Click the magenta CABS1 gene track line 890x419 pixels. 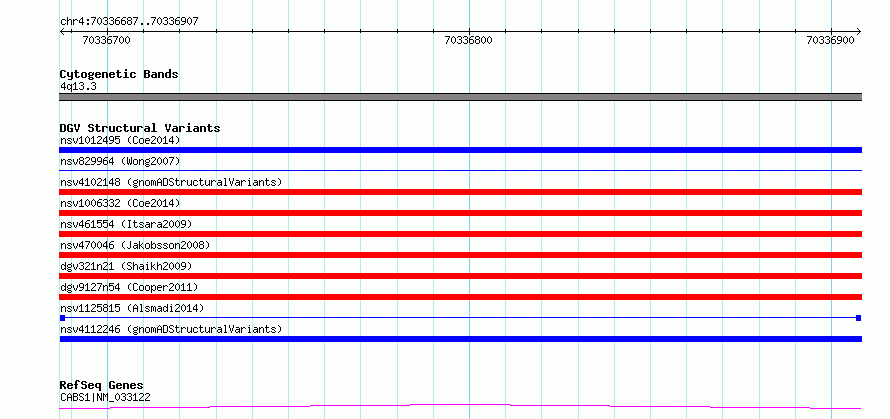[x=460, y=406]
